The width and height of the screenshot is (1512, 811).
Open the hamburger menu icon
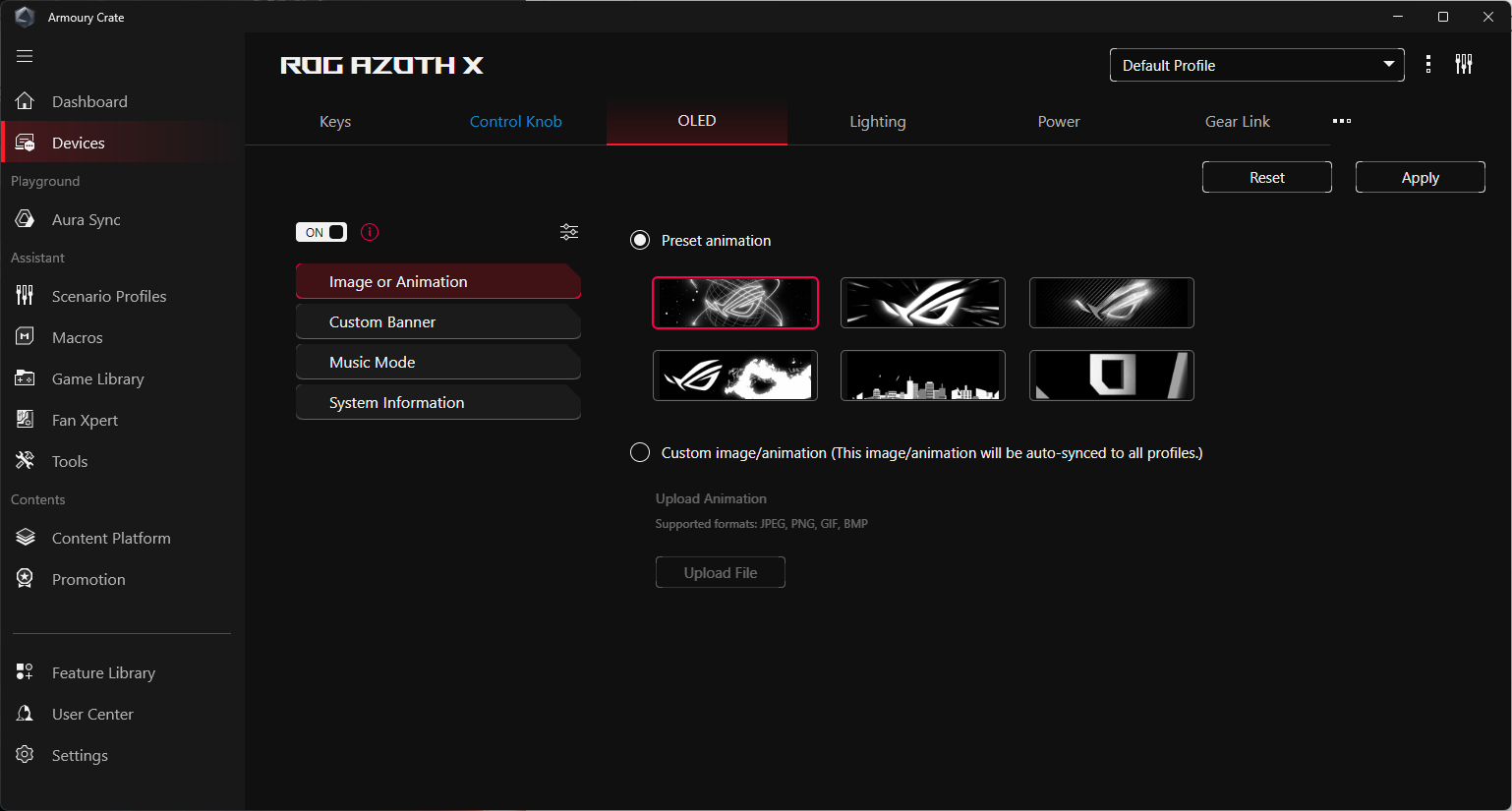click(x=25, y=56)
